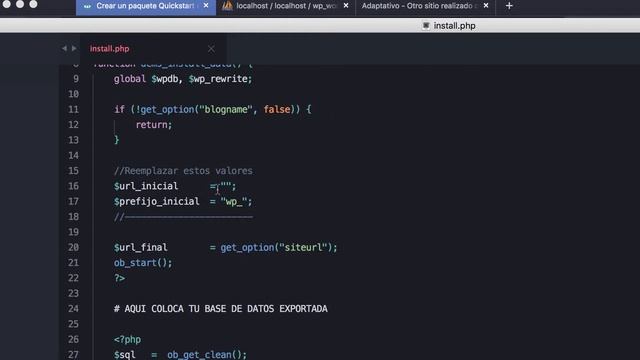Click line number 24 in the gutter

click(x=73, y=309)
